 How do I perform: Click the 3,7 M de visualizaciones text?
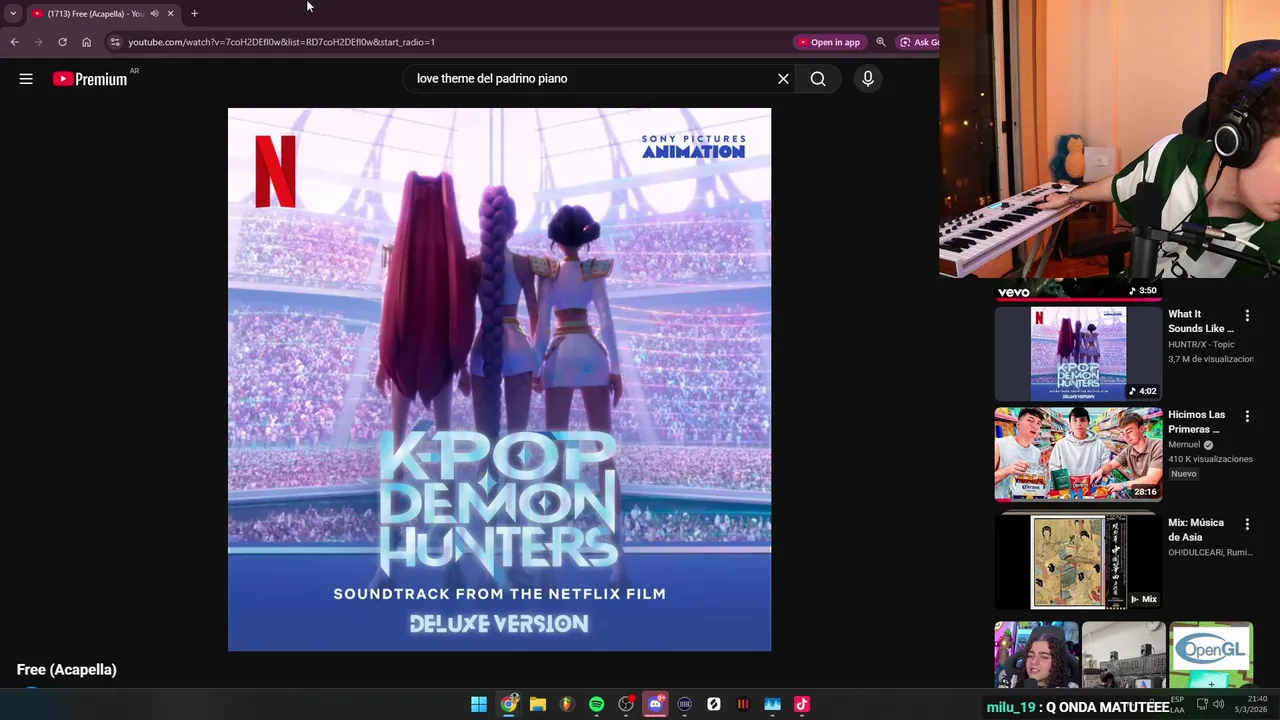1210,359
